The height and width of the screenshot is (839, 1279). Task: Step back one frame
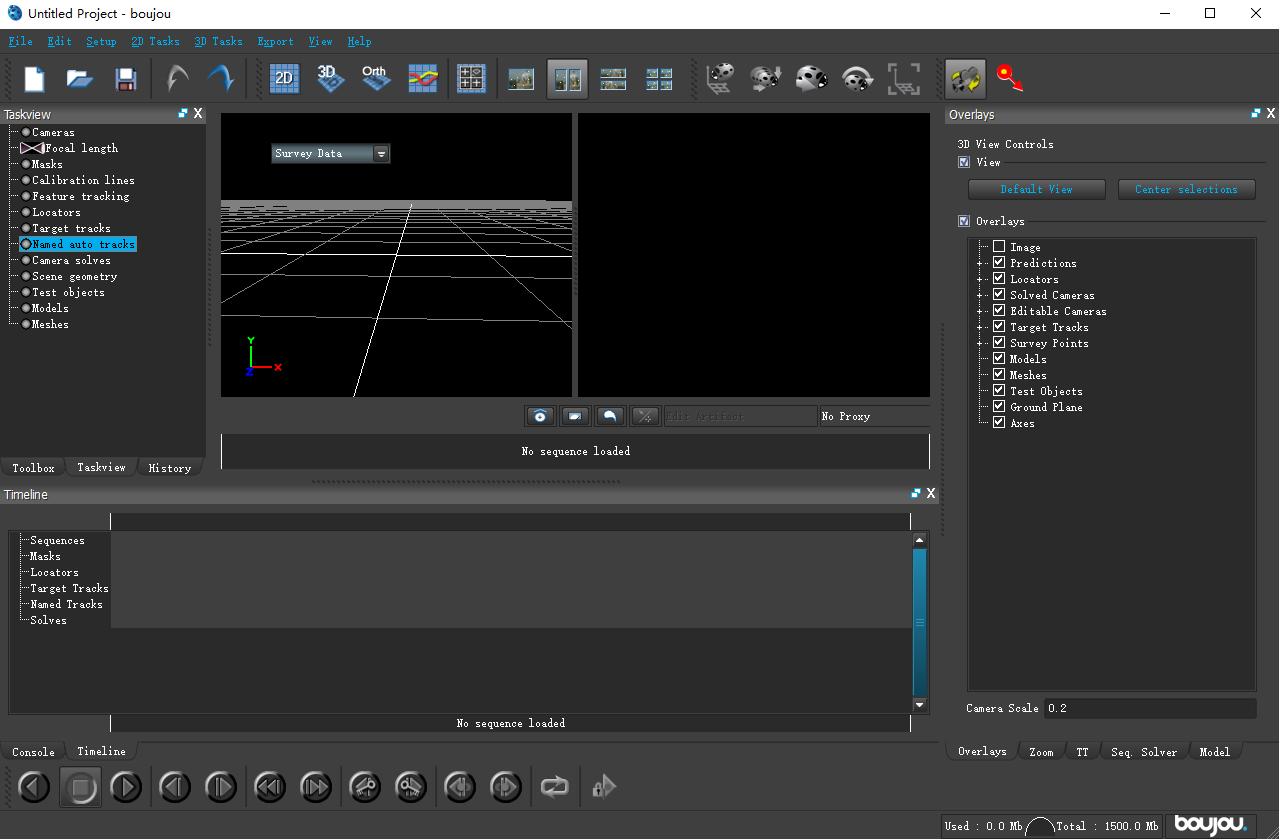pyautogui.click(x=175, y=787)
